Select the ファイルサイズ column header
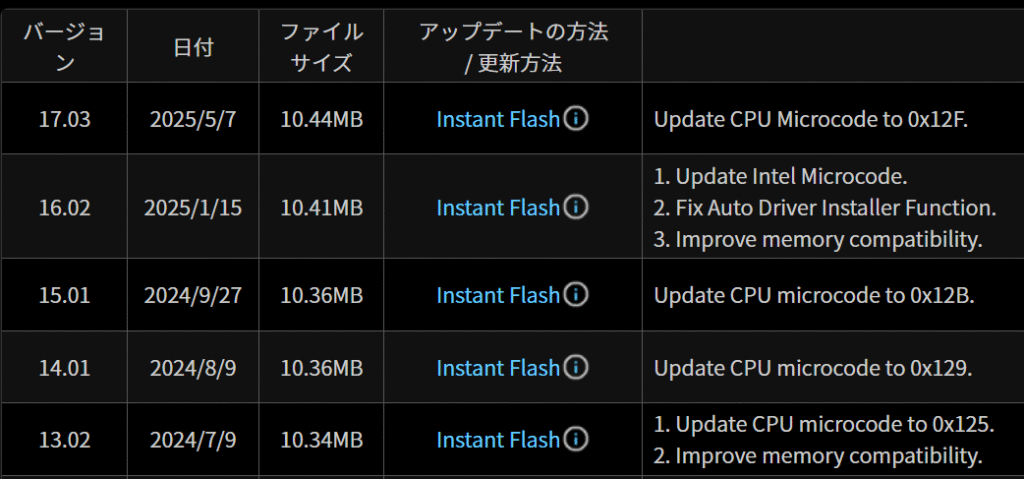Image resolution: width=1024 pixels, height=479 pixels. coord(321,46)
